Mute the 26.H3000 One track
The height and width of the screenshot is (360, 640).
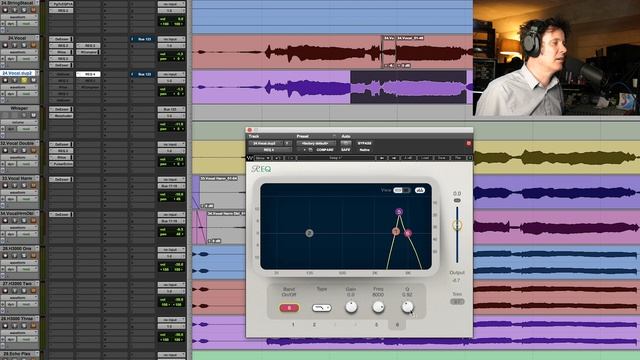pos(33,256)
